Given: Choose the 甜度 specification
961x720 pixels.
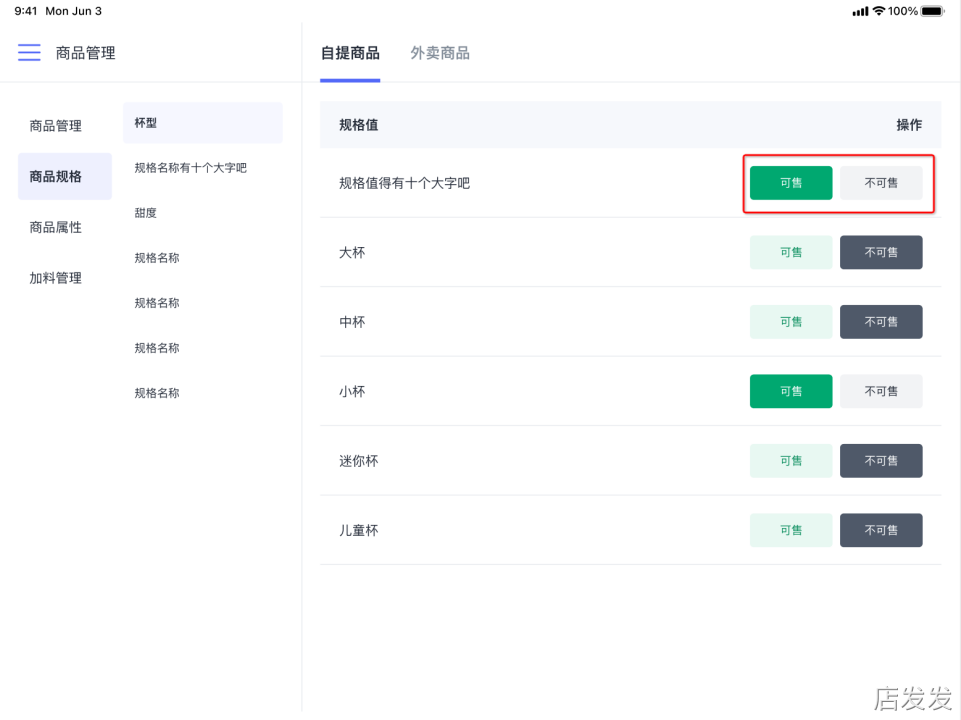Looking at the screenshot, I should click(x=146, y=213).
